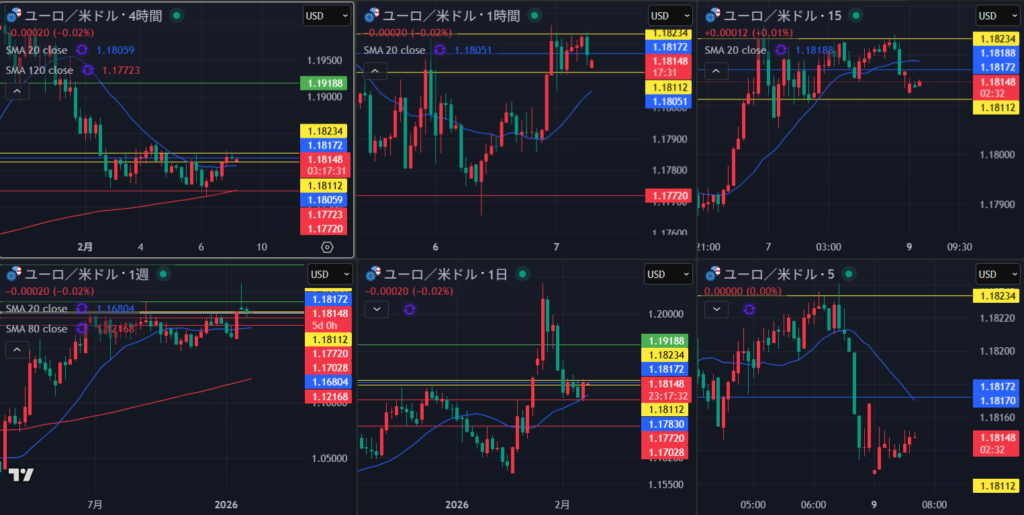Click green market status dot in 4-hour chart
Image resolution: width=1024 pixels, height=515 pixels.
pyautogui.click(x=176, y=16)
